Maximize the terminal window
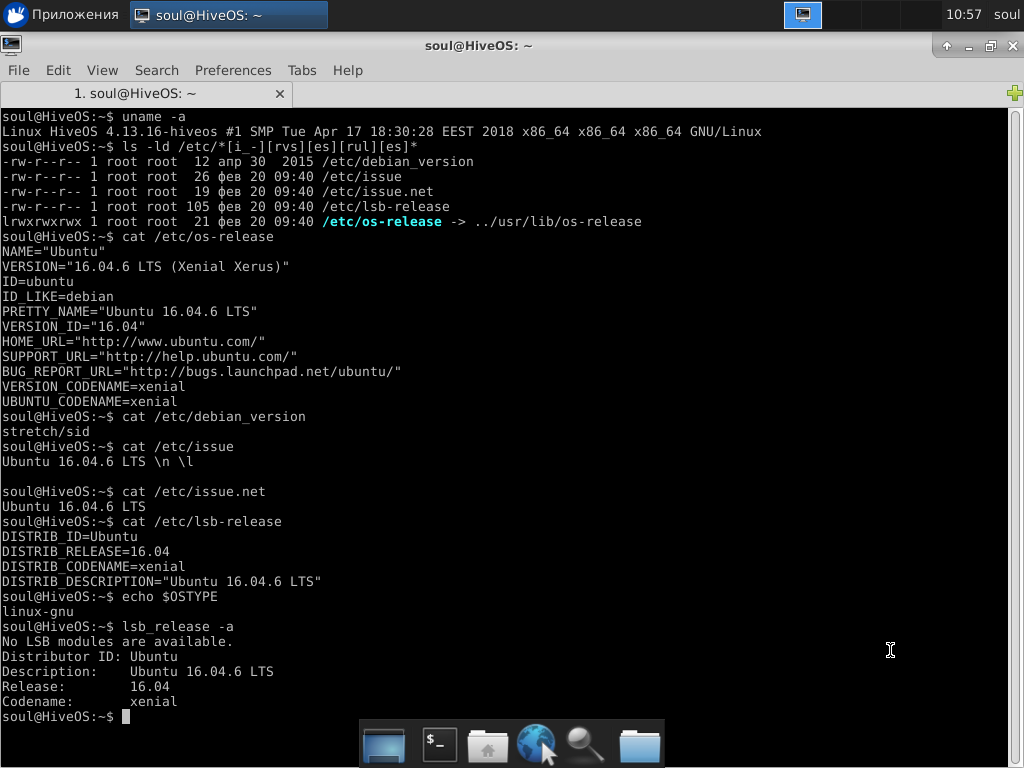 point(991,46)
